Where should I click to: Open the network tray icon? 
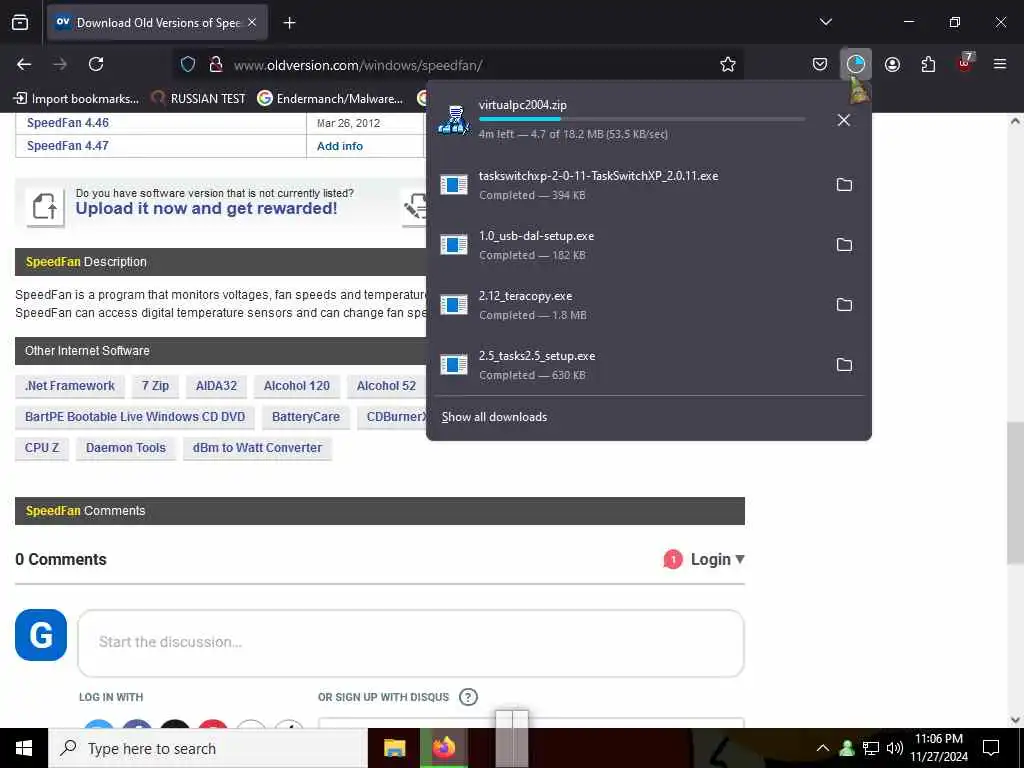click(871, 748)
